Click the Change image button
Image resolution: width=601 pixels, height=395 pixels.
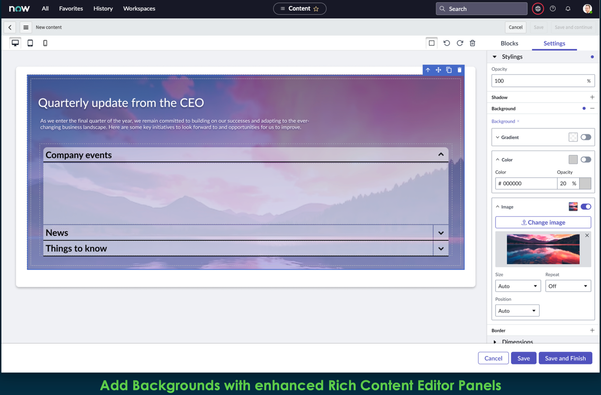click(543, 222)
